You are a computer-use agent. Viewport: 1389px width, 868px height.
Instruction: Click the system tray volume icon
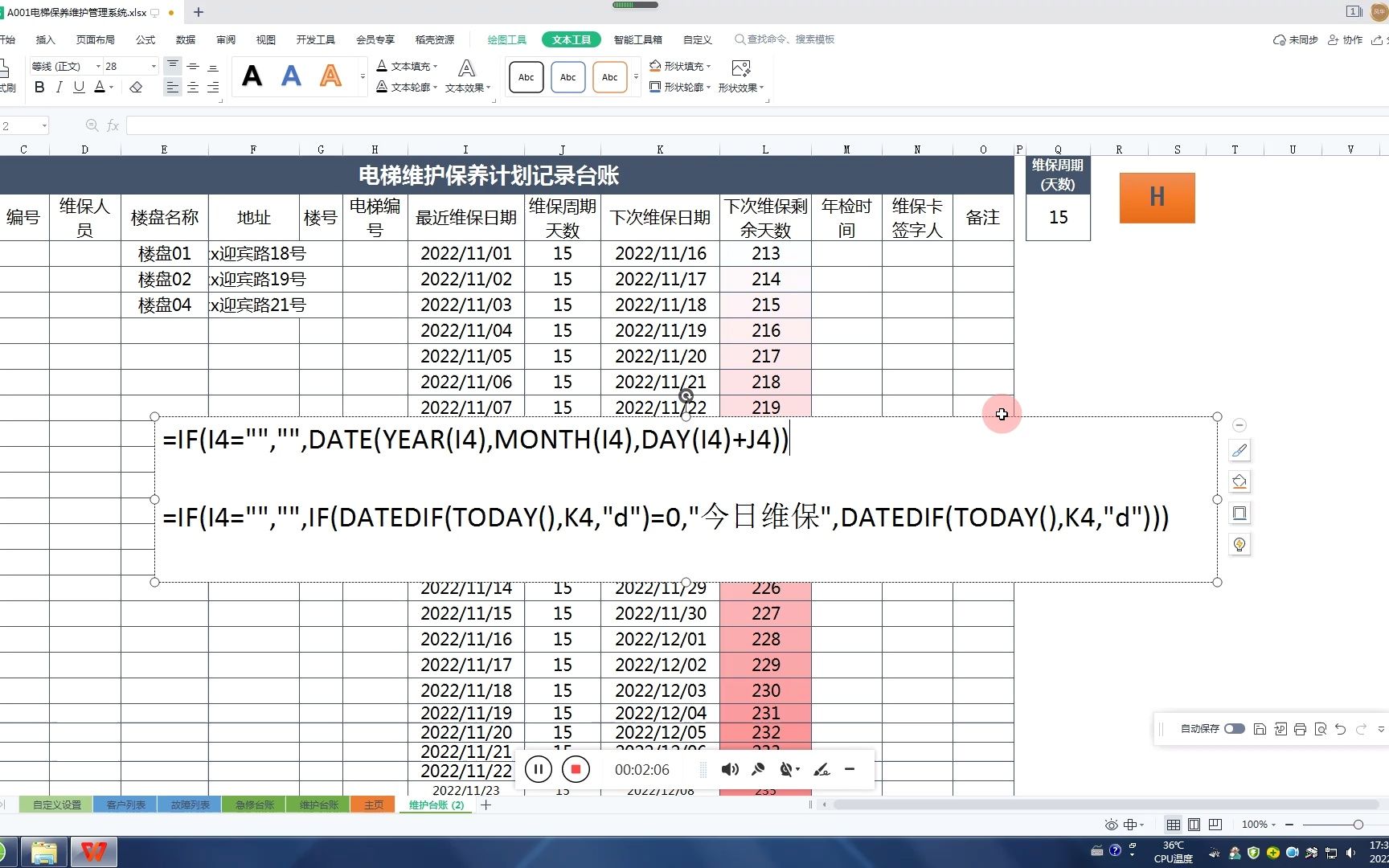pos(1351,852)
